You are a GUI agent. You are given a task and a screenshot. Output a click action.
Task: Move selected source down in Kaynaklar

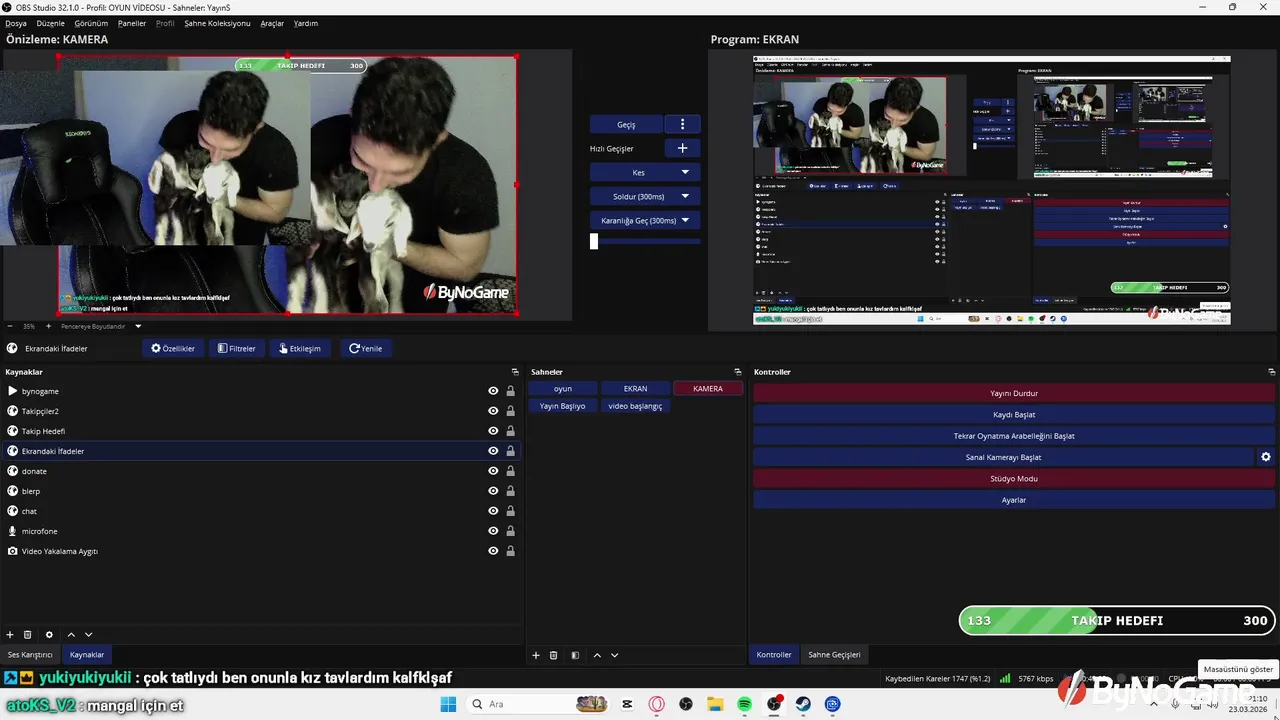89,635
